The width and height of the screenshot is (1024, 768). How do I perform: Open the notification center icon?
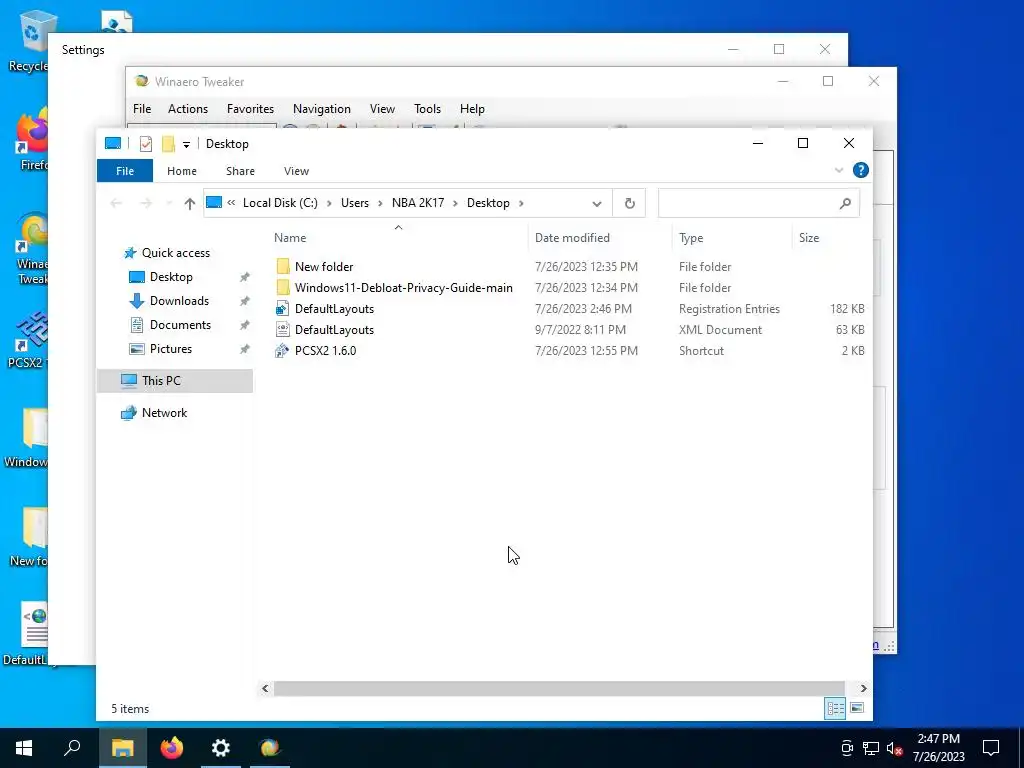pos(991,748)
